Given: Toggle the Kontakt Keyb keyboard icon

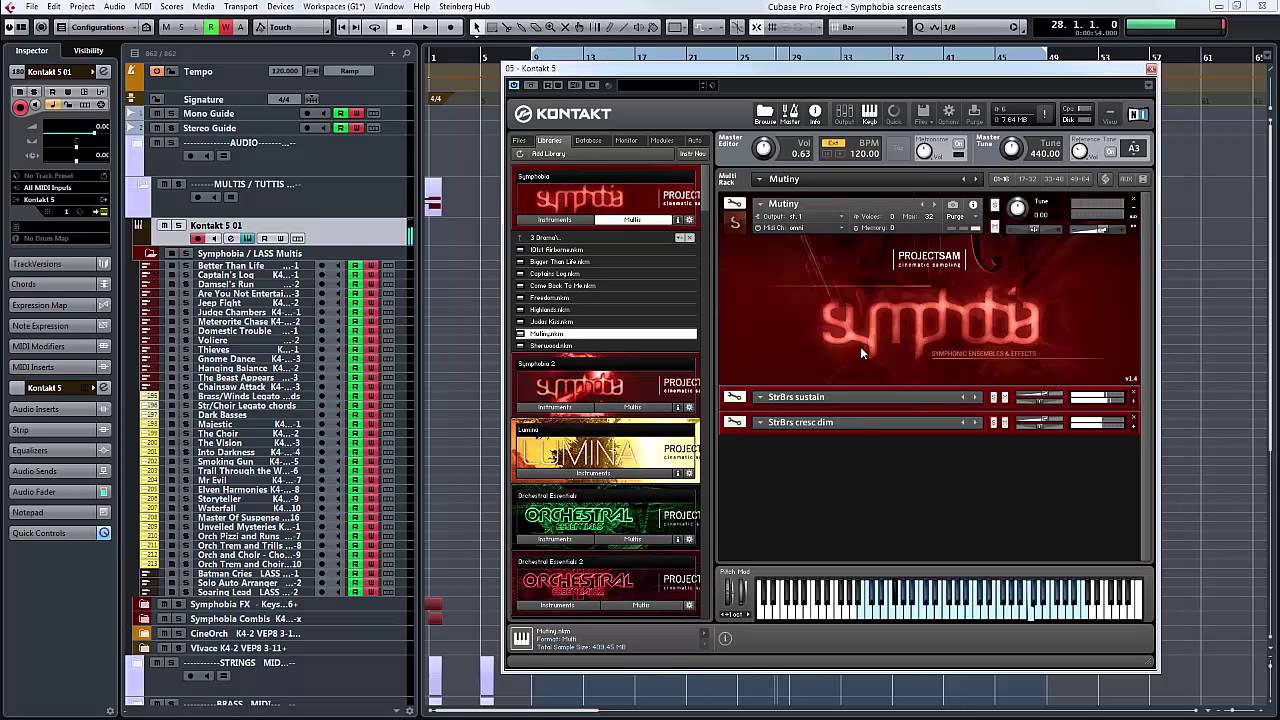Looking at the screenshot, I should pos(869,114).
